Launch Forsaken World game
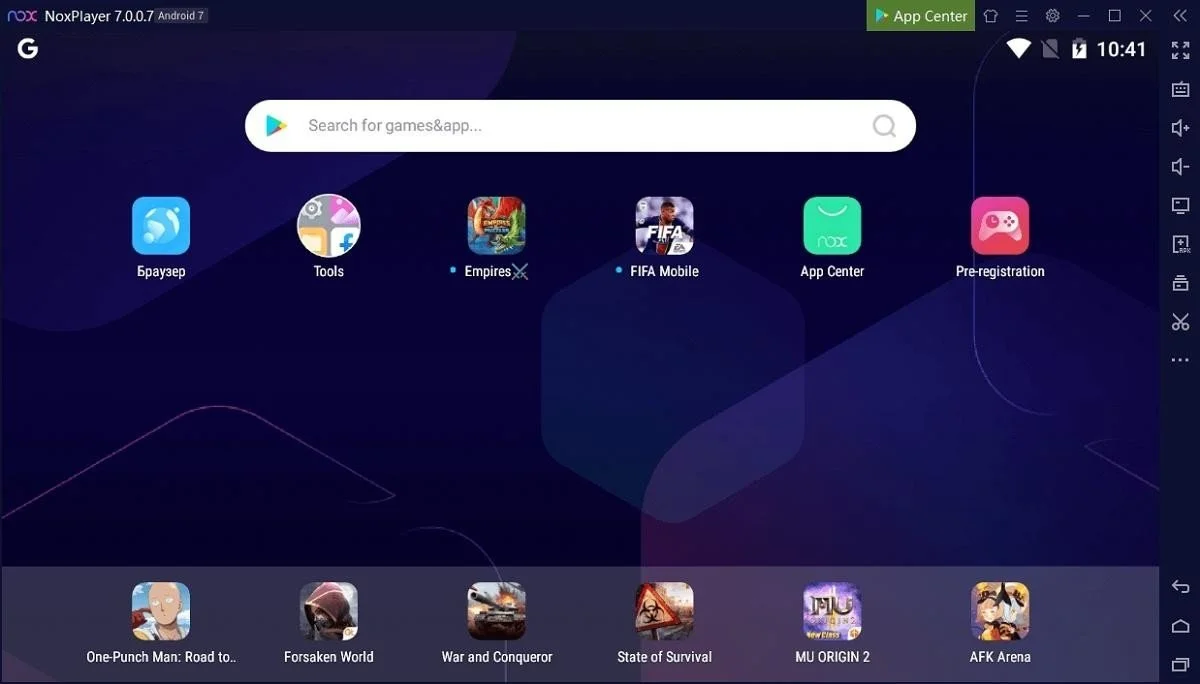The height and width of the screenshot is (684, 1200). 329,611
